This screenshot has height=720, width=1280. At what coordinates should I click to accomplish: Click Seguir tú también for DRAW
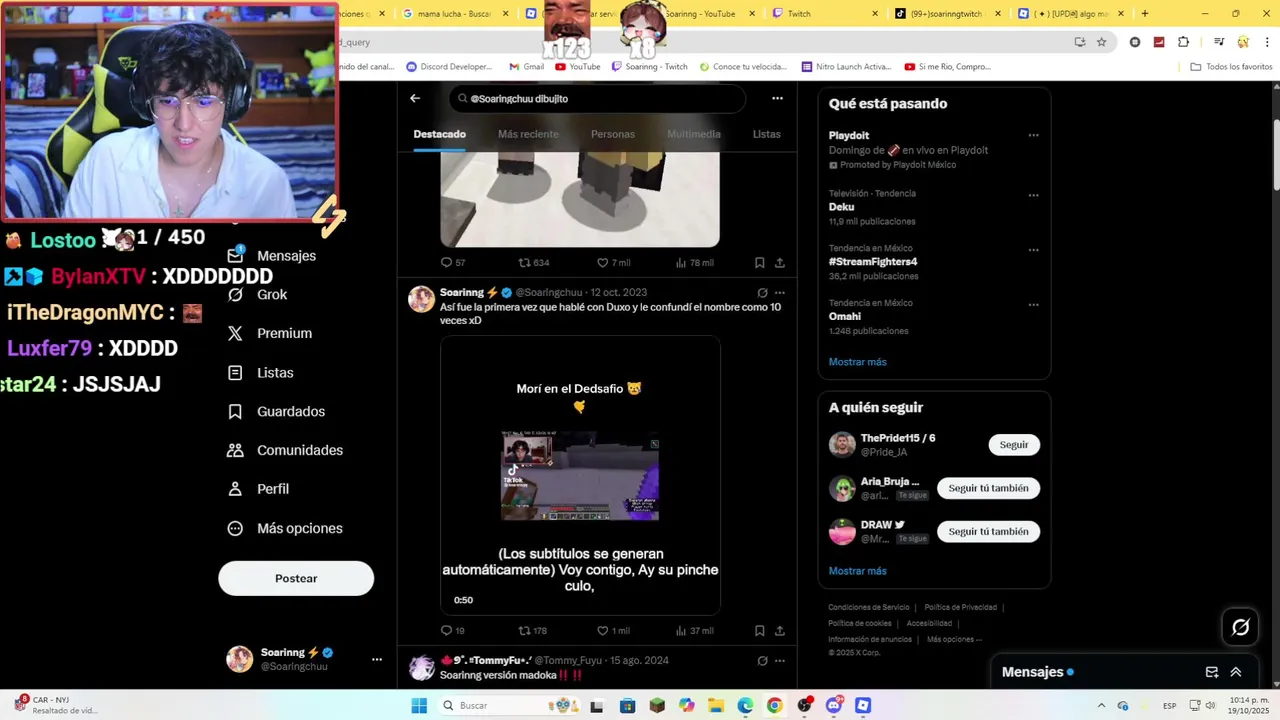click(988, 531)
